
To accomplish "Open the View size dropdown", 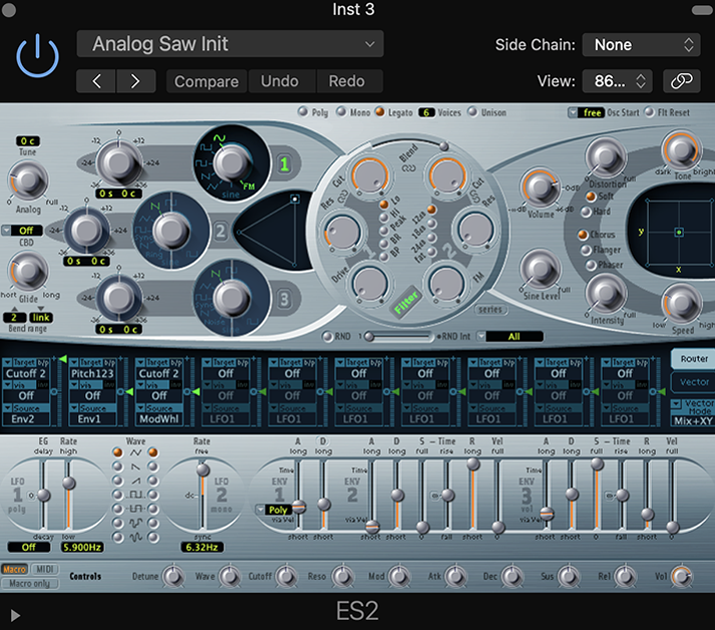I will coord(615,81).
